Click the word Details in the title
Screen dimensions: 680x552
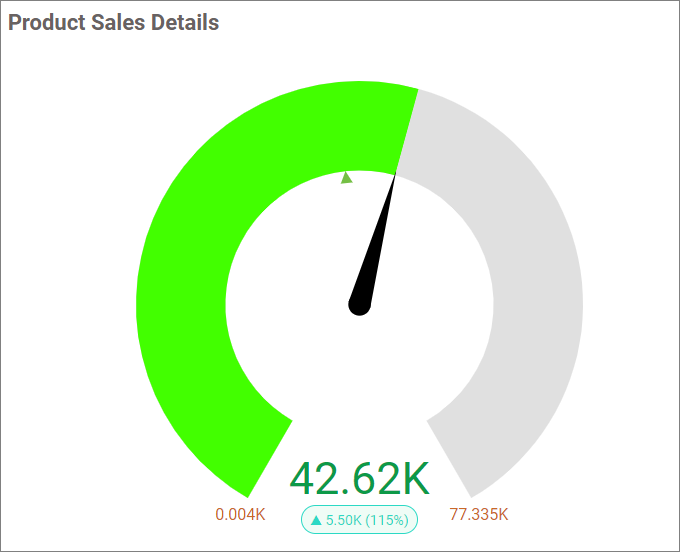click(x=184, y=22)
